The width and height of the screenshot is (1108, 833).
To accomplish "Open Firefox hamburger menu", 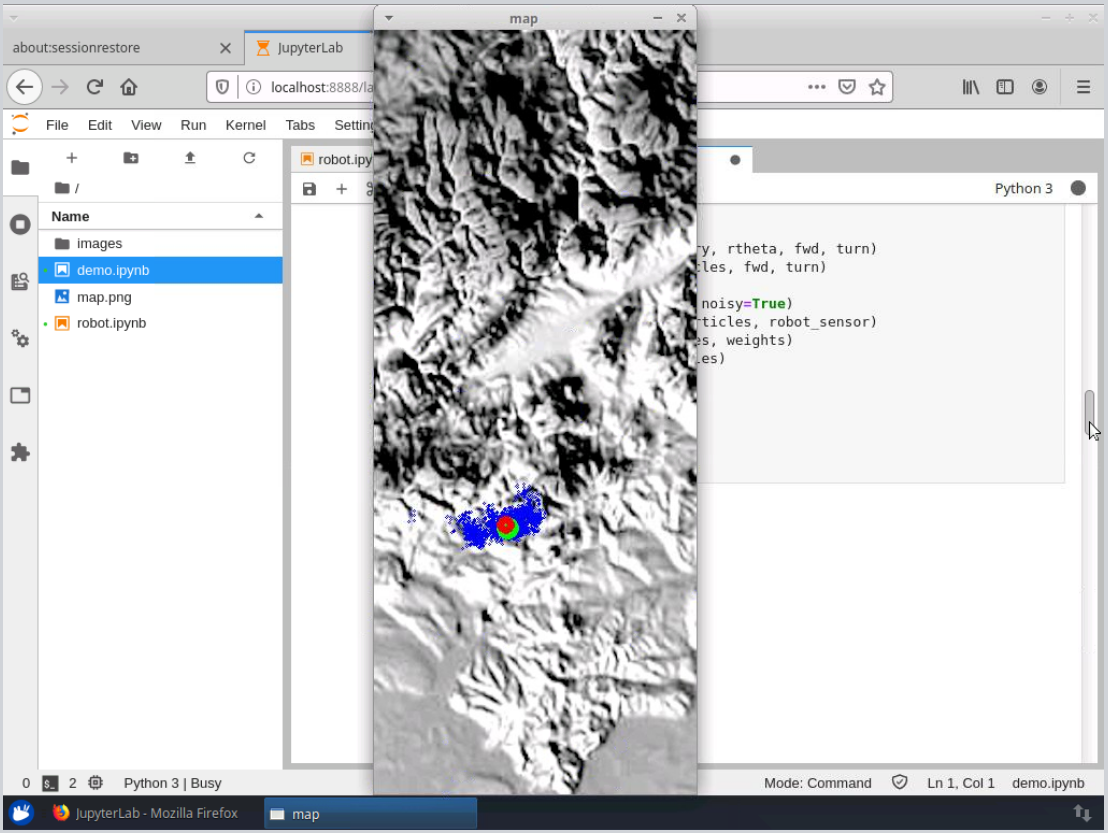I will tap(1083, 87).
